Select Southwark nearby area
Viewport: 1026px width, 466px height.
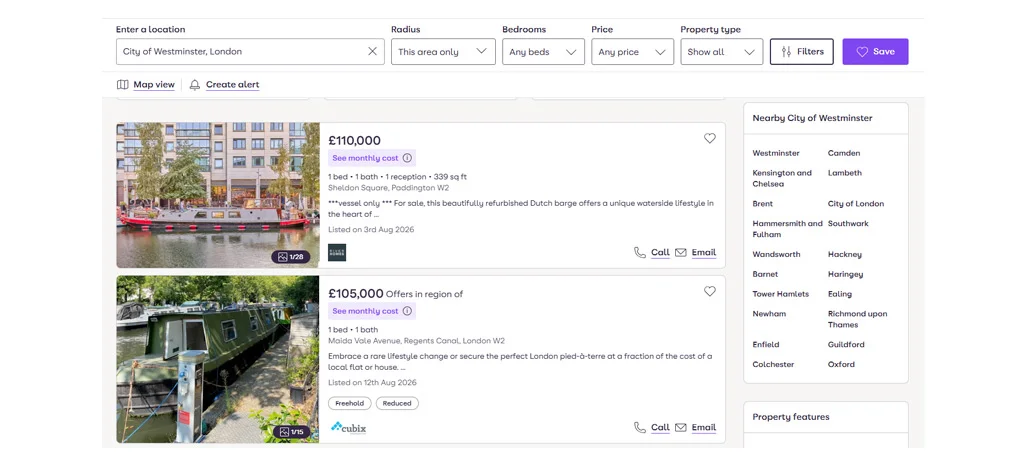point(848,223)
